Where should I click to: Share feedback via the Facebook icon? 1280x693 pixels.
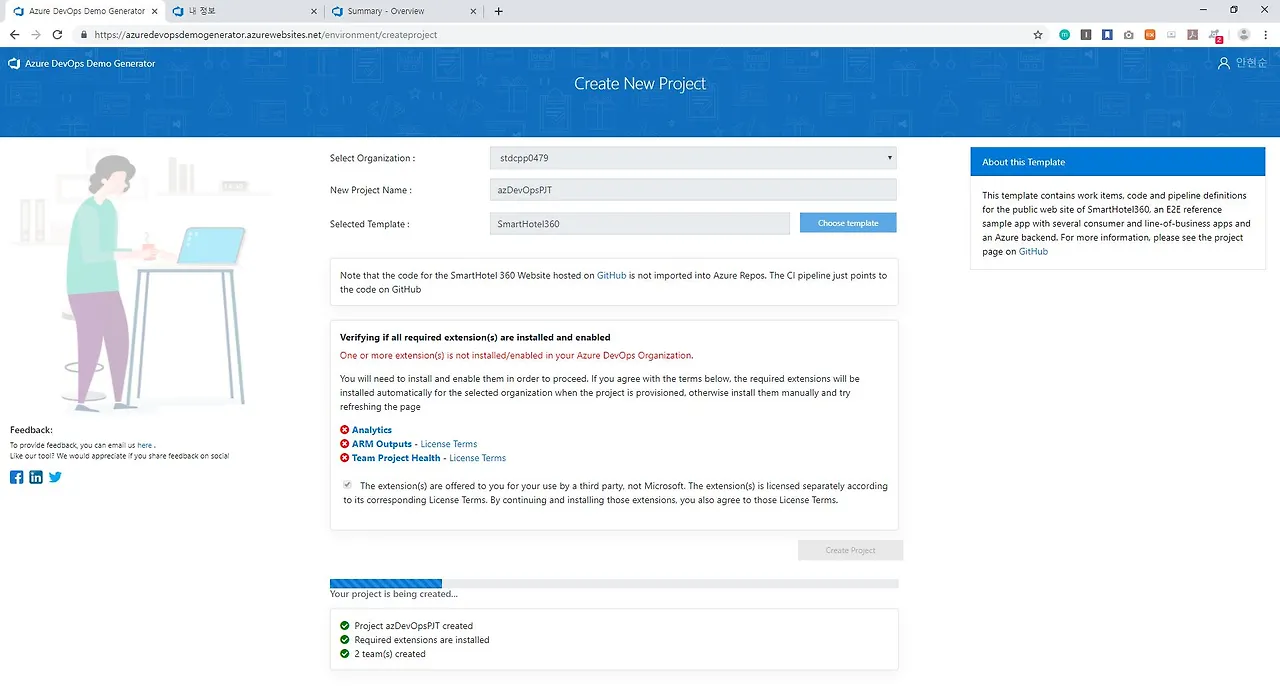coord(16,477)
